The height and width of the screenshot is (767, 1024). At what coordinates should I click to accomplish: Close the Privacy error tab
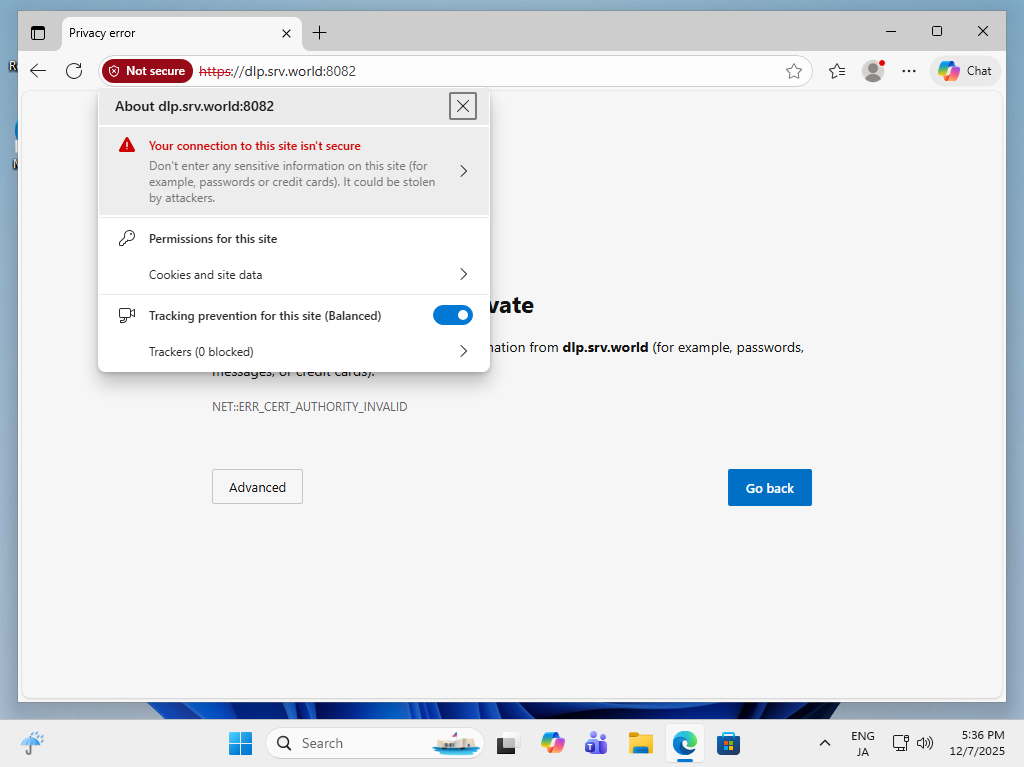(286, 33)
